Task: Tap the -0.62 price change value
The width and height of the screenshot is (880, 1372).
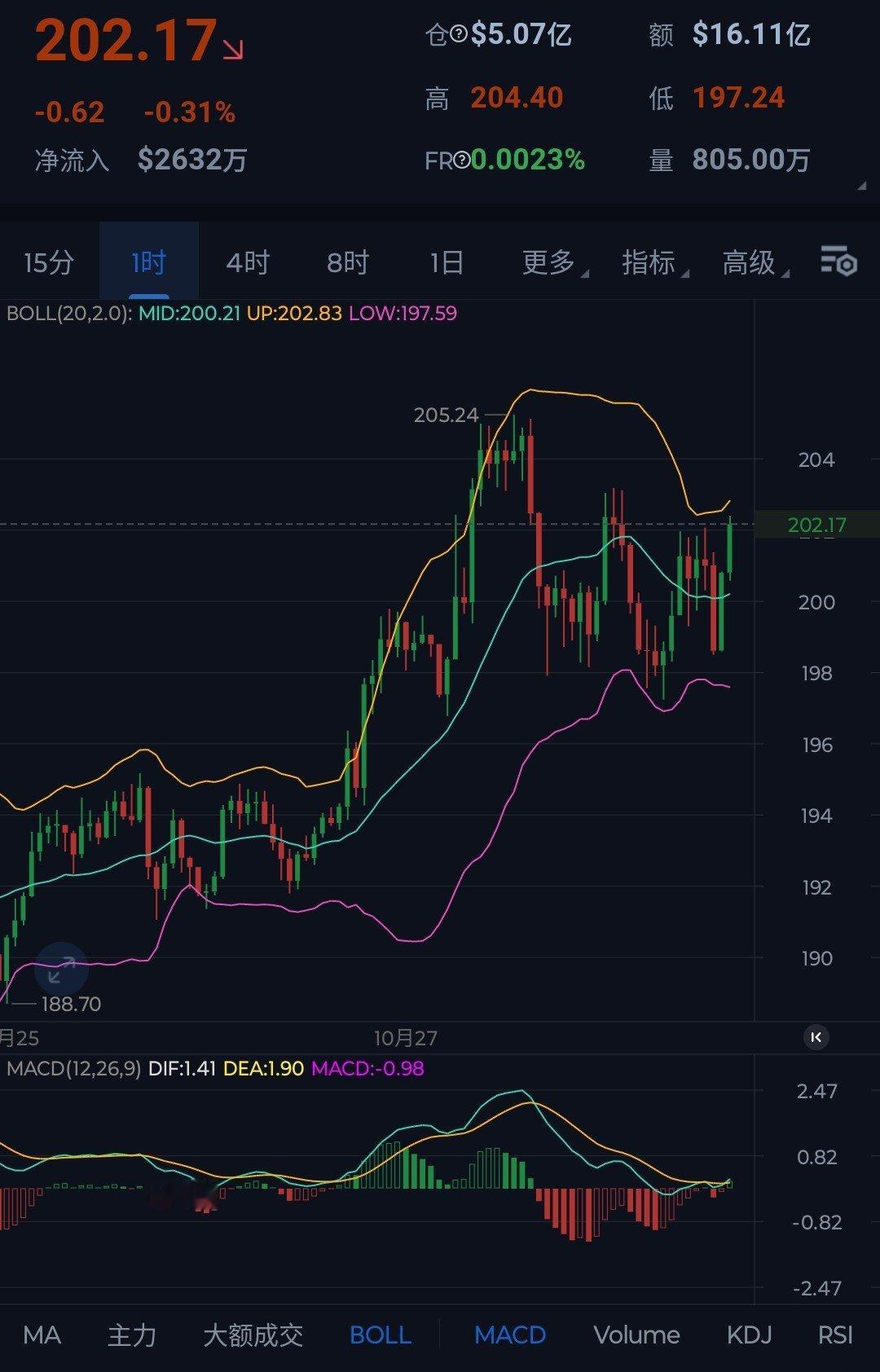Action: point(69,112)
